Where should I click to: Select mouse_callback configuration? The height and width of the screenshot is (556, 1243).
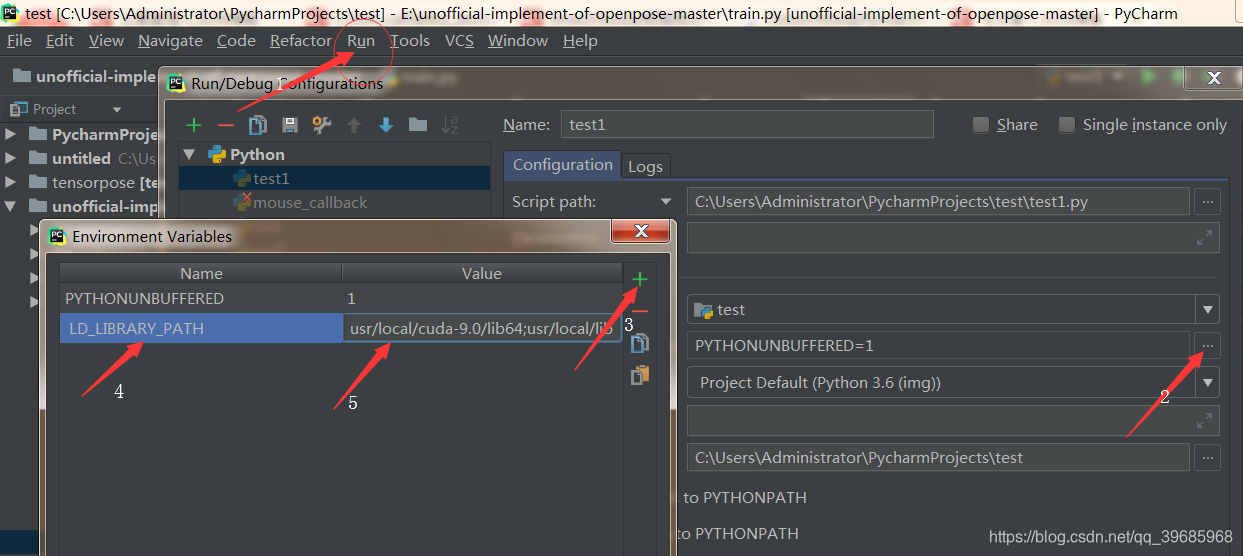pyautogui.click(x=310, y=202)
